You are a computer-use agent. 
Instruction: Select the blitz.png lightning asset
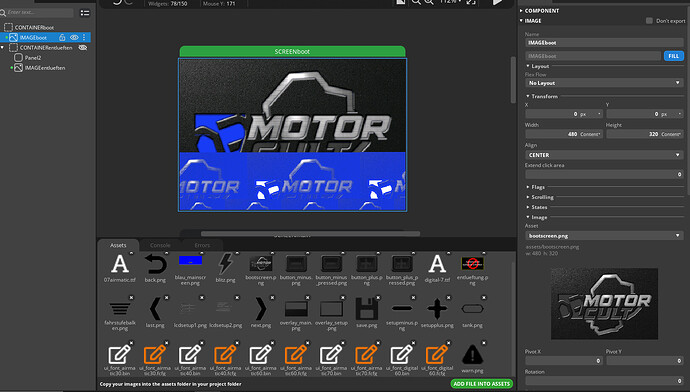point(225,264)
